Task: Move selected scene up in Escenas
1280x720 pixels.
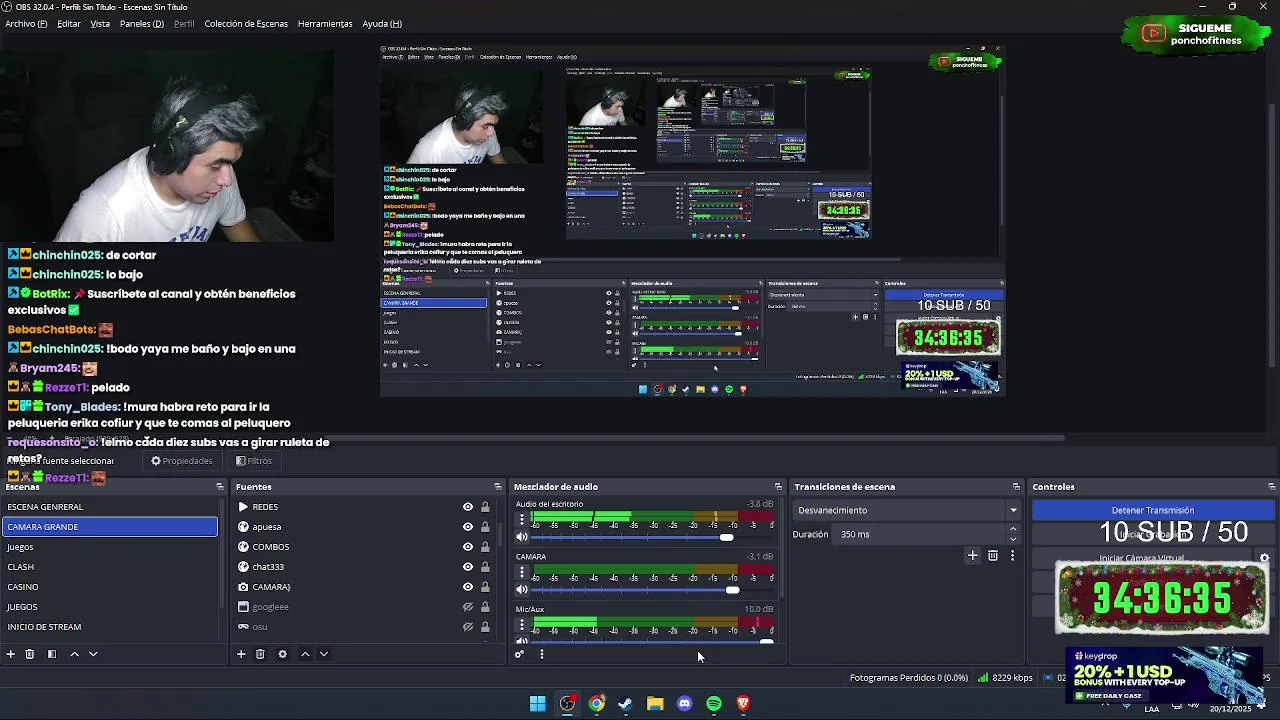Action: tap(74, 654)
